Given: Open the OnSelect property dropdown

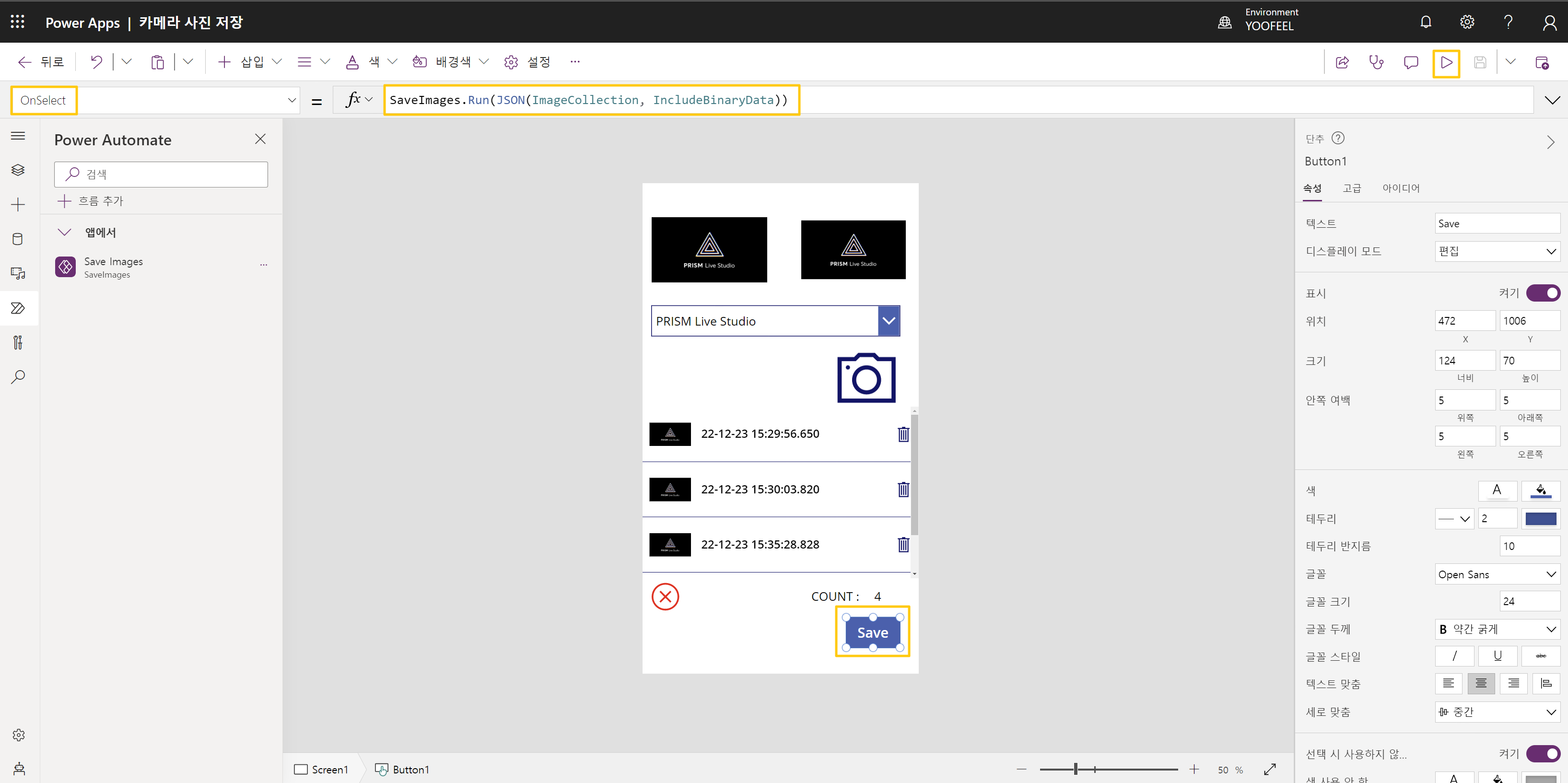Looking at the screenshot, I should coord(292,101).
